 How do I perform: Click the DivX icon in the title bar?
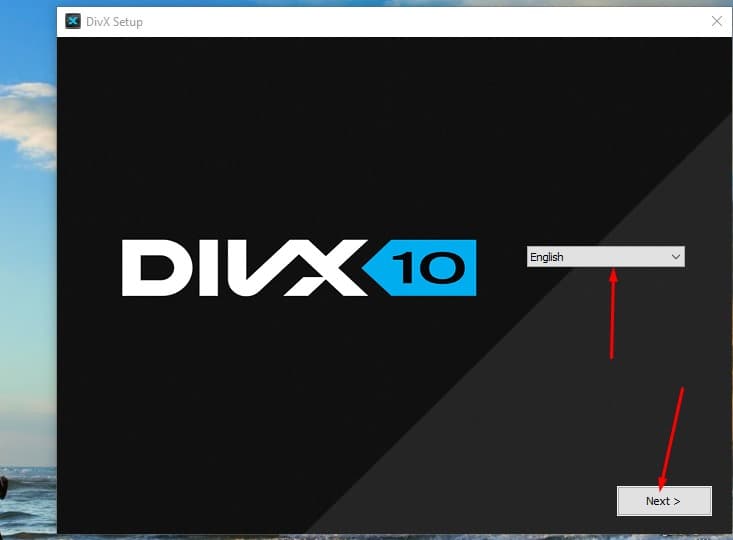pos(73,21)
